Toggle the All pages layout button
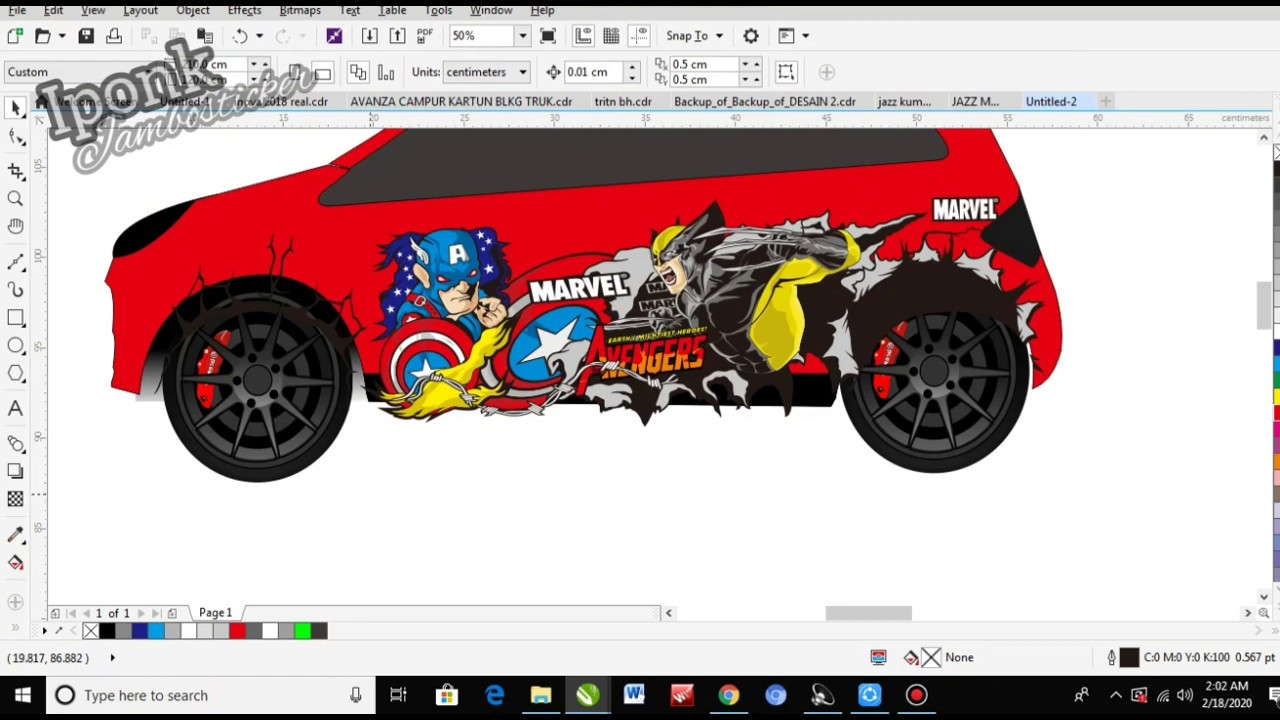Viewport: 1280px width, 720px height. (358, 72)
